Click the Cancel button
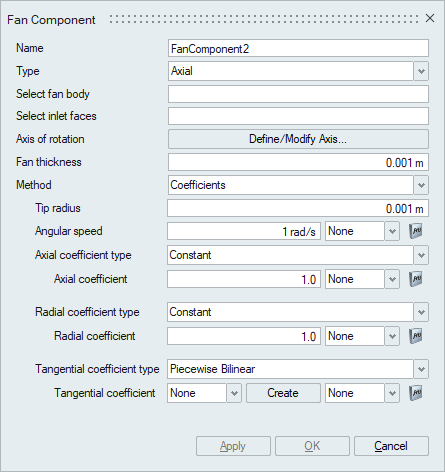Image resolution: width=445 pixels, height=472 pixels. (x=391, y=446)
